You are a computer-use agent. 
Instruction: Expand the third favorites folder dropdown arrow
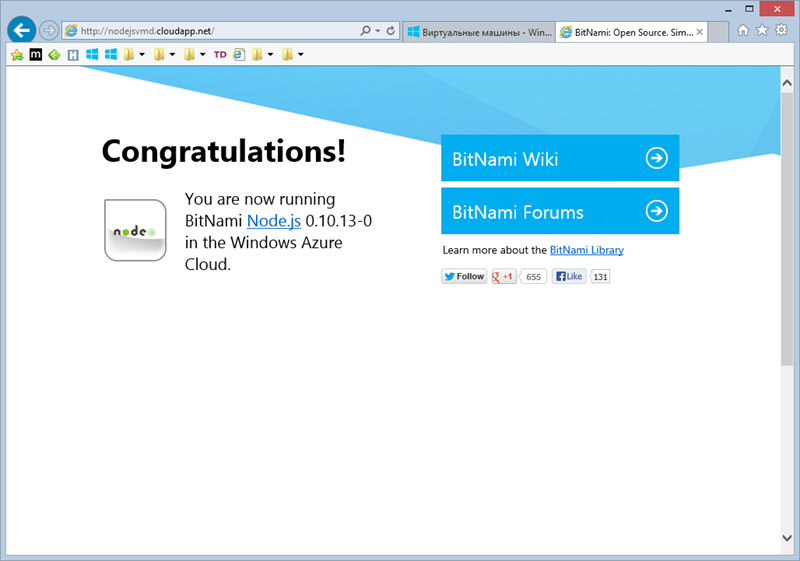203,55
